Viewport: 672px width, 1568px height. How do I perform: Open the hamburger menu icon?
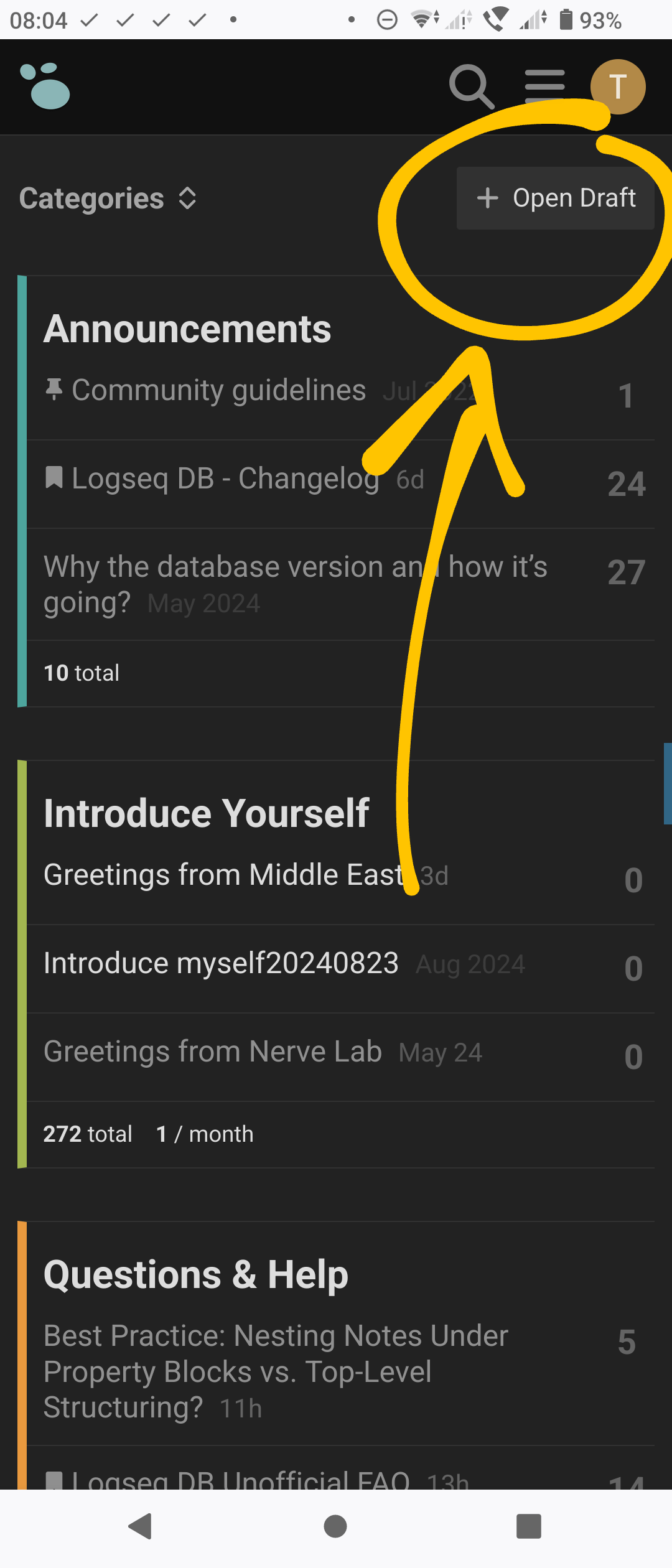pos(544,86)
